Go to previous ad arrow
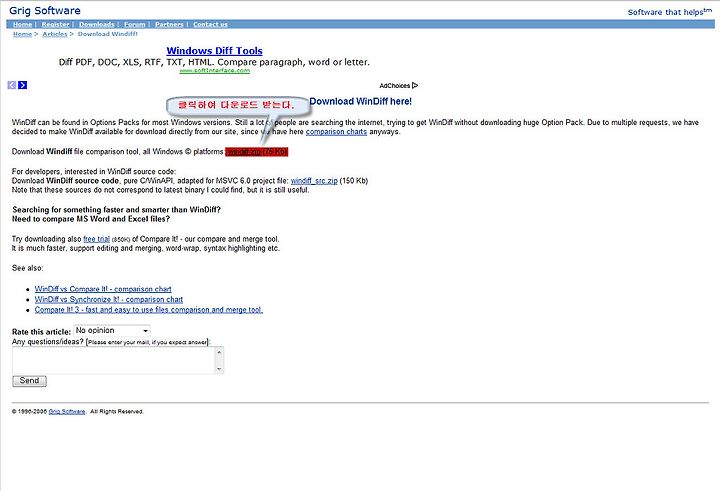 coord(12,85)
